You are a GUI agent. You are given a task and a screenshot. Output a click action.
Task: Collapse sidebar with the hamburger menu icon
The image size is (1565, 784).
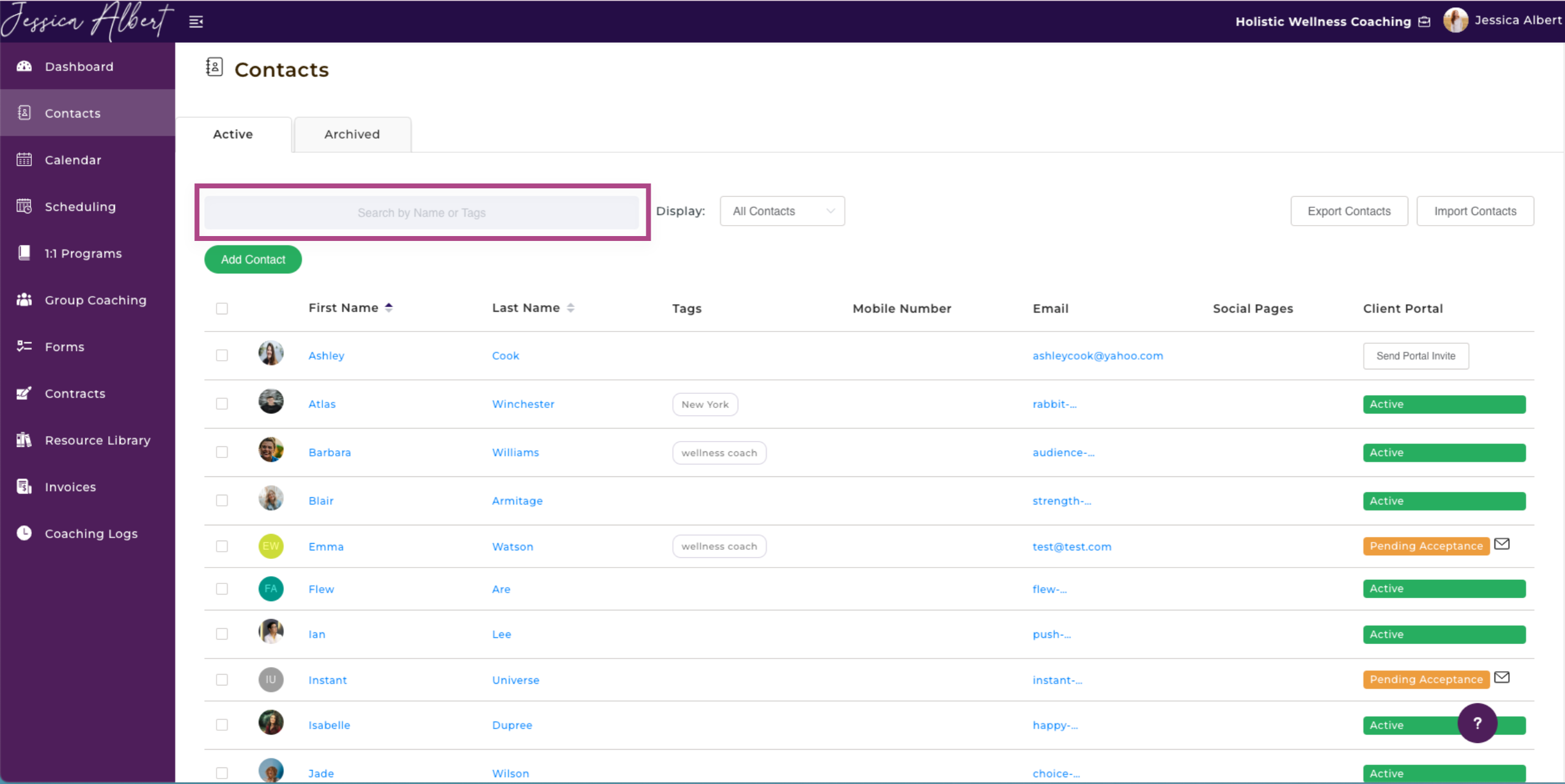point(196,22)
